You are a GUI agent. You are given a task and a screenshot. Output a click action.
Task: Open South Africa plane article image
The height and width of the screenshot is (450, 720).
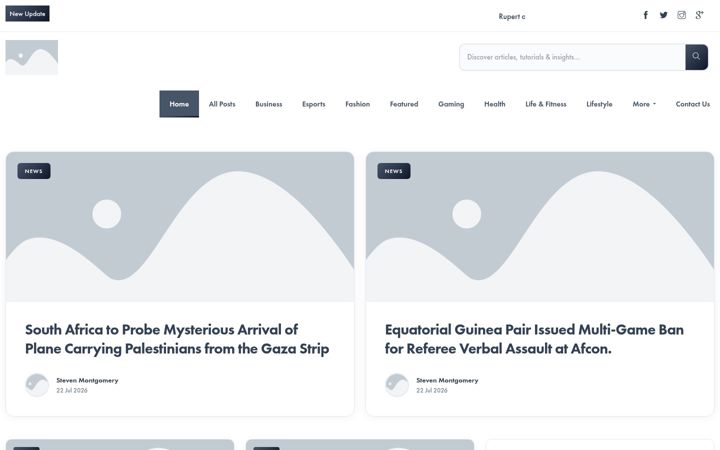click(180, 227)
